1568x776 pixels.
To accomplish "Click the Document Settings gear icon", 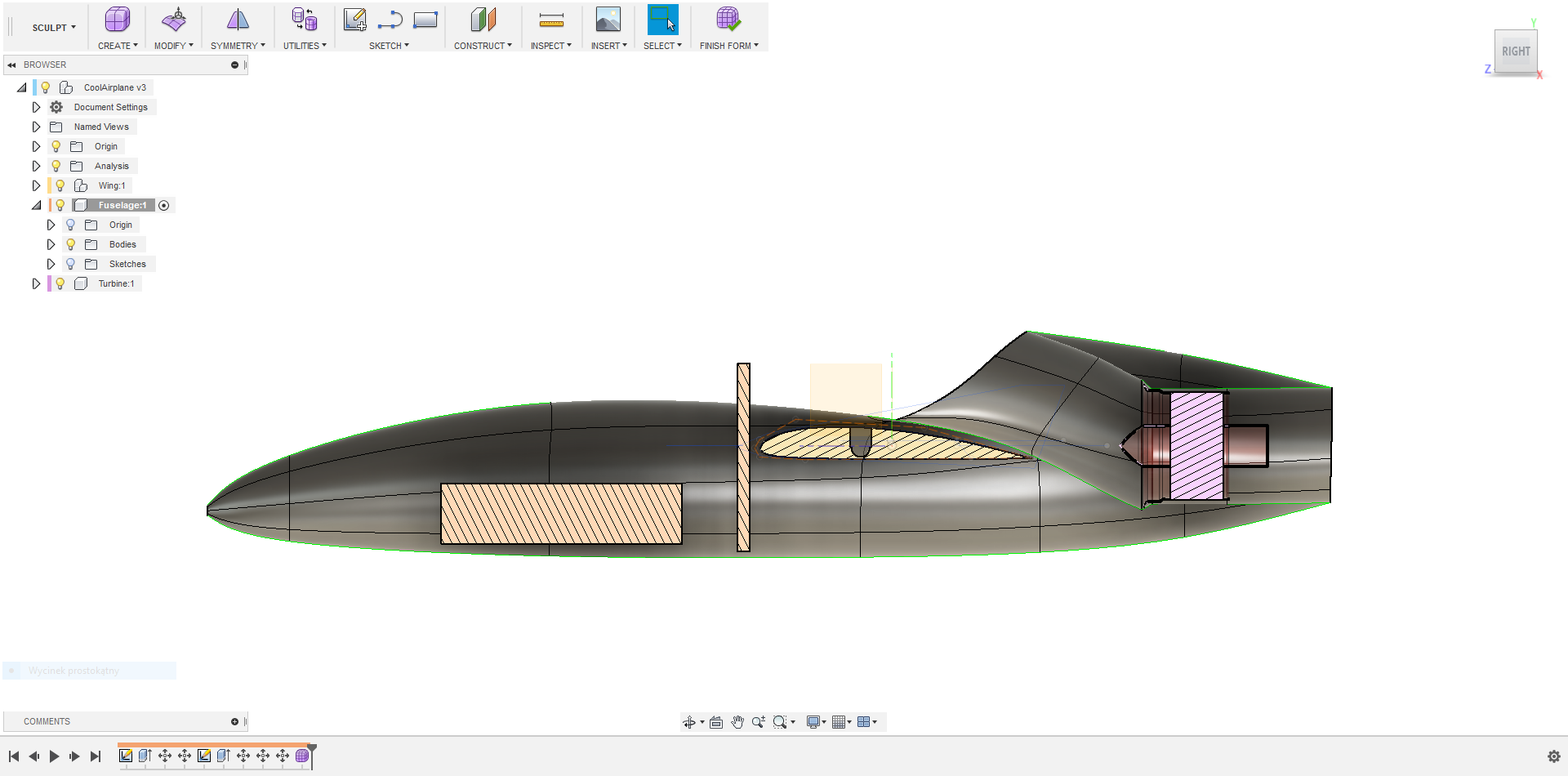I will point(56,107).
